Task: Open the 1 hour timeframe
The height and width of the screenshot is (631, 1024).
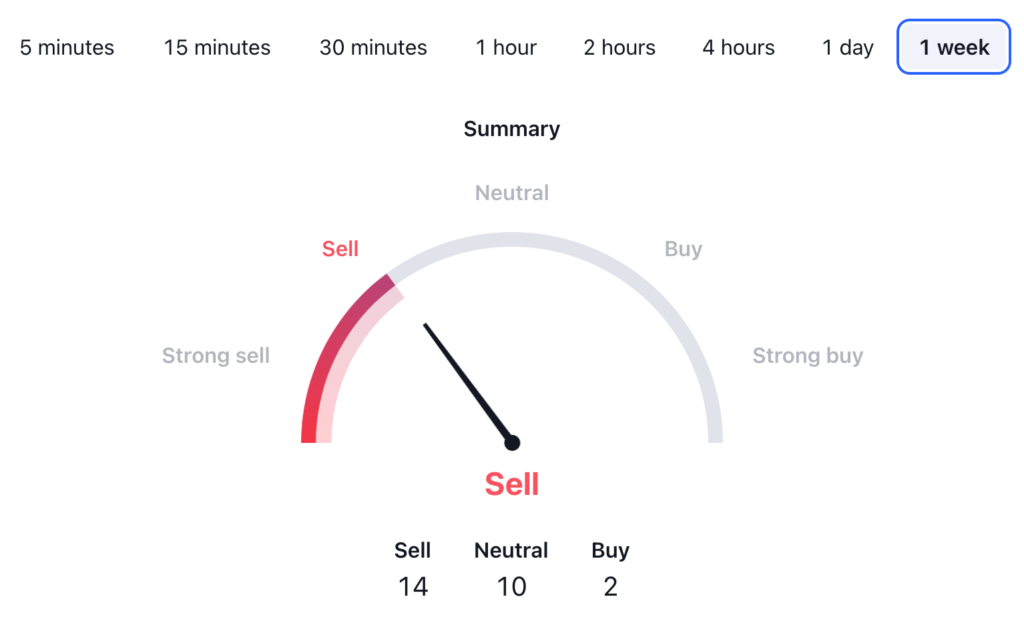Action: (x=506, y=47)
